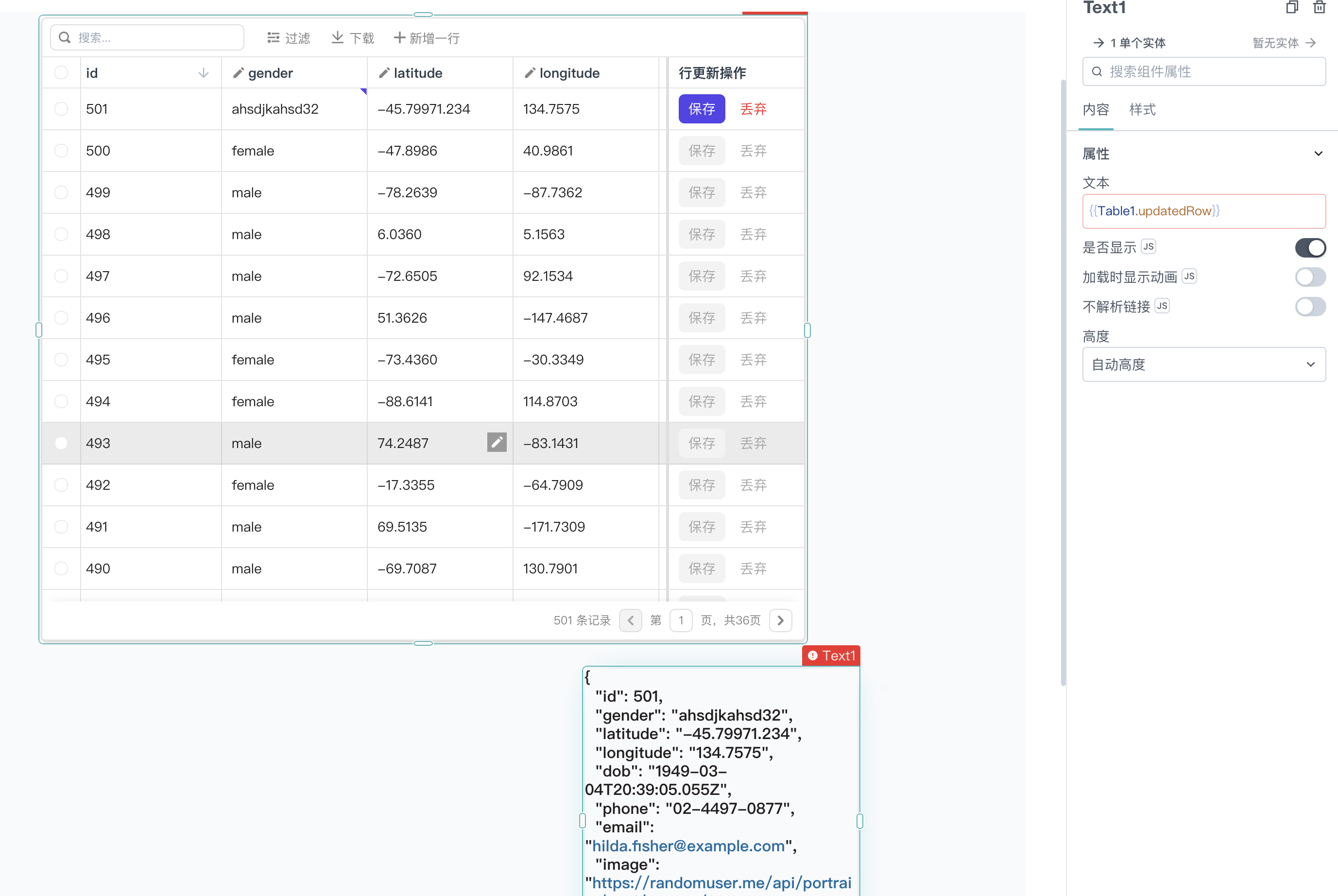Click the 1 单个实体 label
This screenshot has height=896, width=1338.
coord(1137,43)
